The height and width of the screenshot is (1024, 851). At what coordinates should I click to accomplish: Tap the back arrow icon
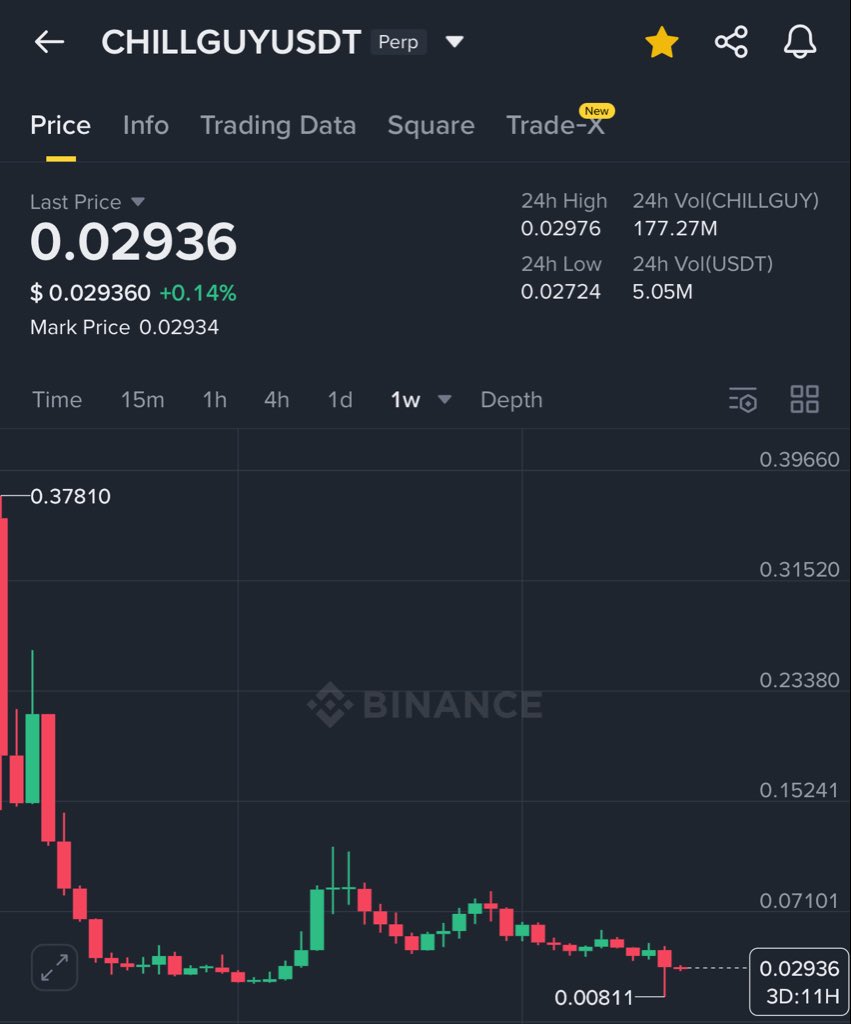pyautogui.click(x=49, y=42)
